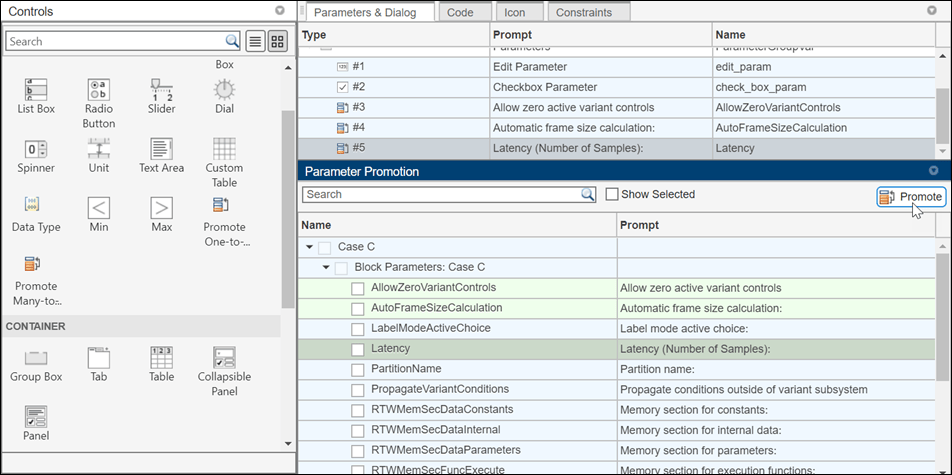The image size is (952, 475).
Task: Switch Controls palette to list view
Action: (x=256, y=41)
